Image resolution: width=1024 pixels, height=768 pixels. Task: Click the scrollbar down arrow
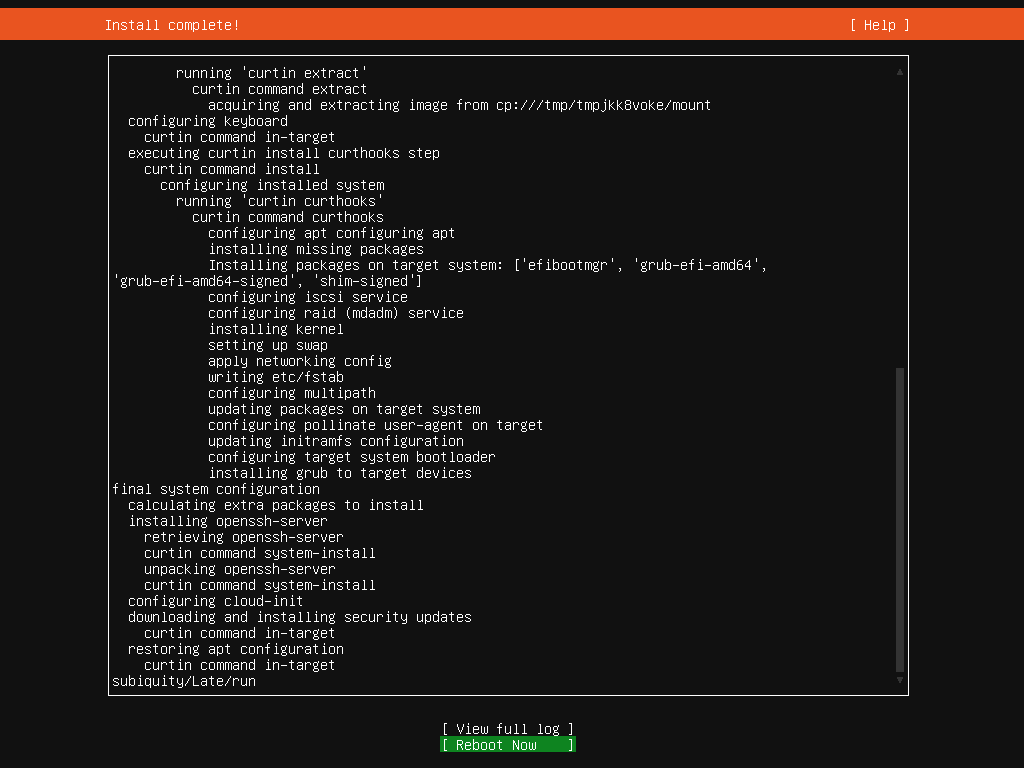(900, 680)
